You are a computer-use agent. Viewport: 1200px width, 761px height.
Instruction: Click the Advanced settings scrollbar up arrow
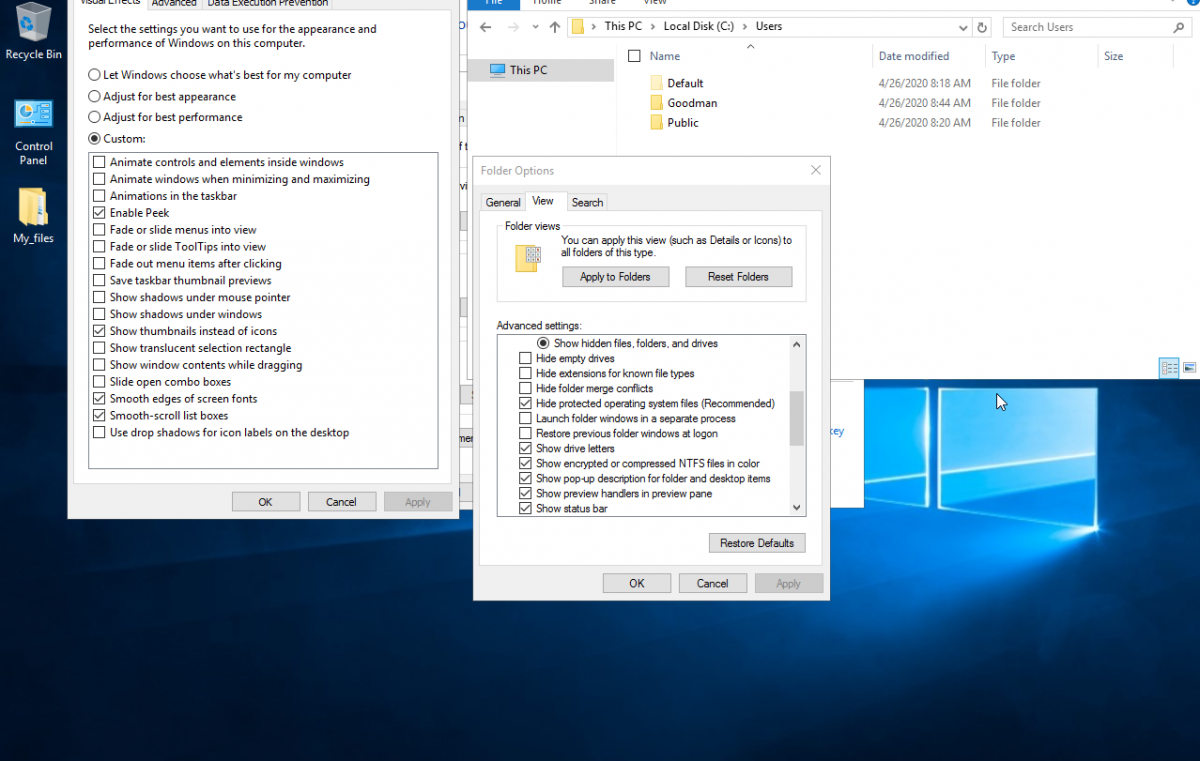[797, 344]
